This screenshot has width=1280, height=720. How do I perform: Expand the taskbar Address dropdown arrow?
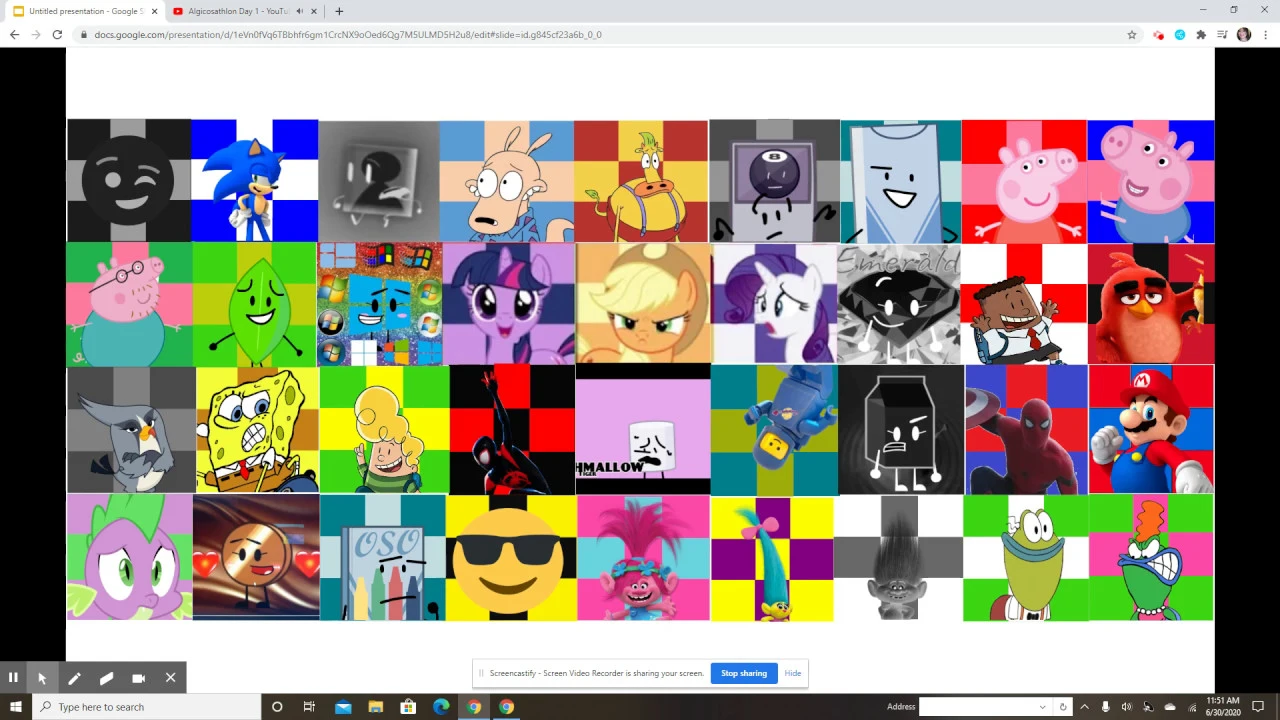1043,707
